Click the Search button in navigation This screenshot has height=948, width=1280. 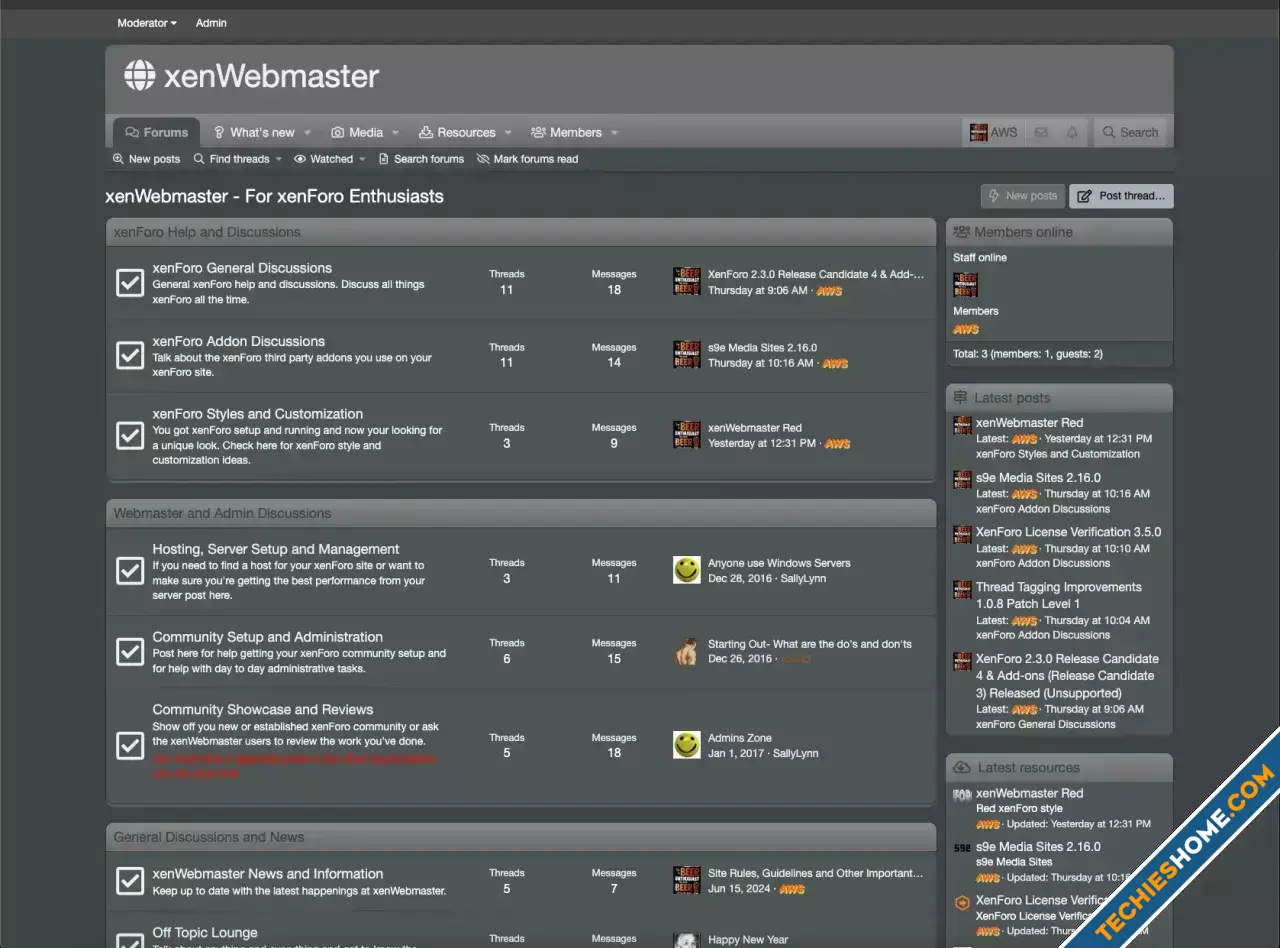click(1130, 132)
